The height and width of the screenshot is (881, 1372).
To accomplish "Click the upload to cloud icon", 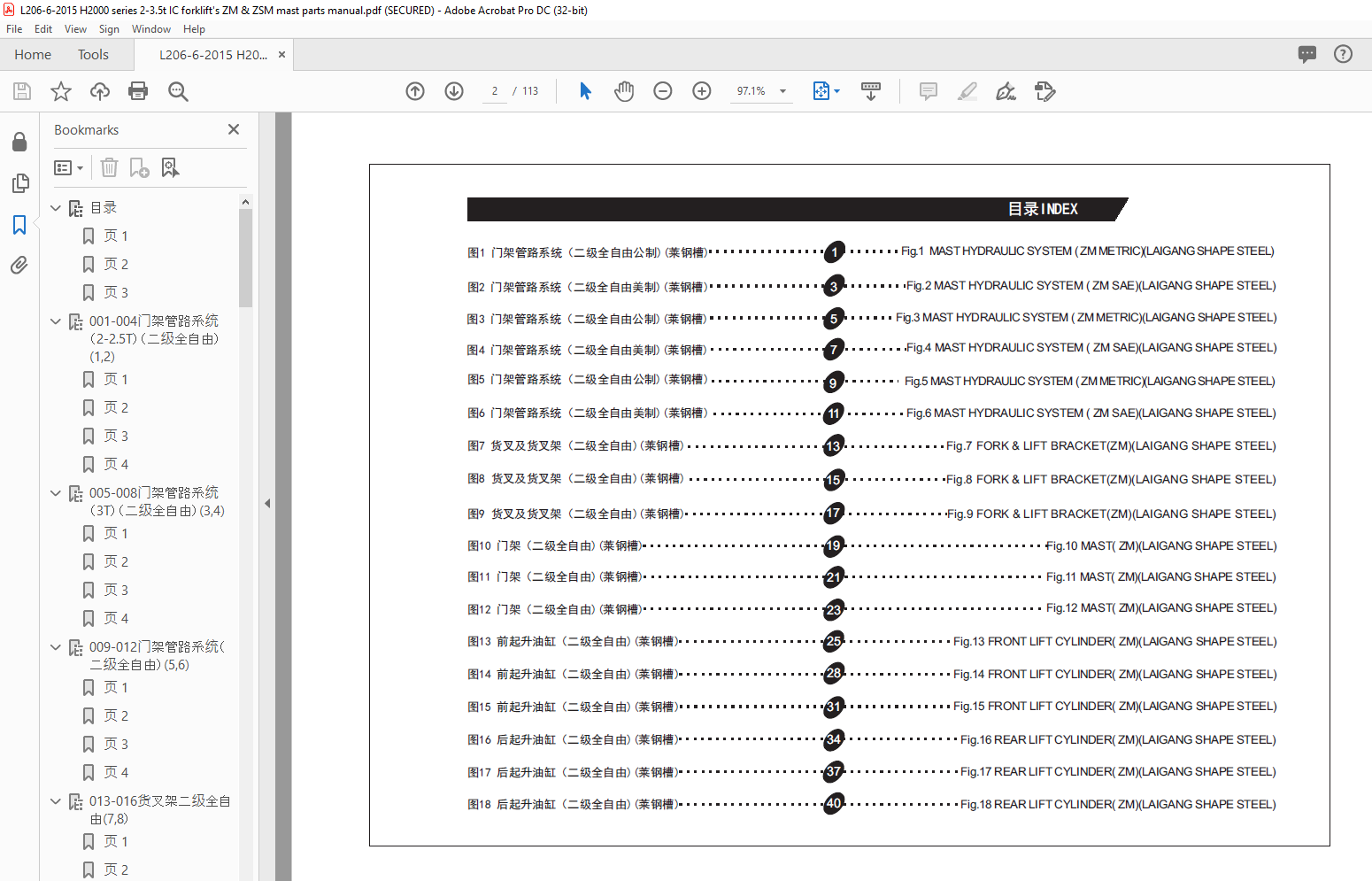I will (100, 91).
